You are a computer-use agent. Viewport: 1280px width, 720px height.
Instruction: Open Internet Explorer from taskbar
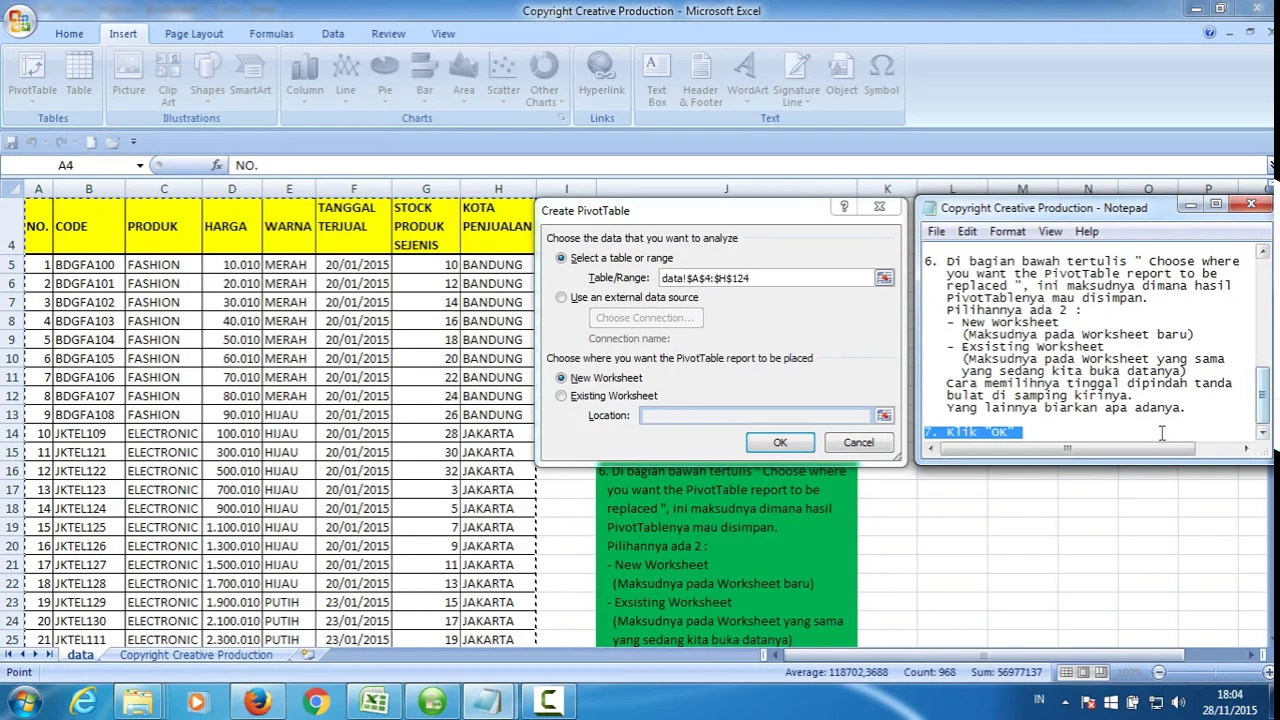tap(83, 702)
